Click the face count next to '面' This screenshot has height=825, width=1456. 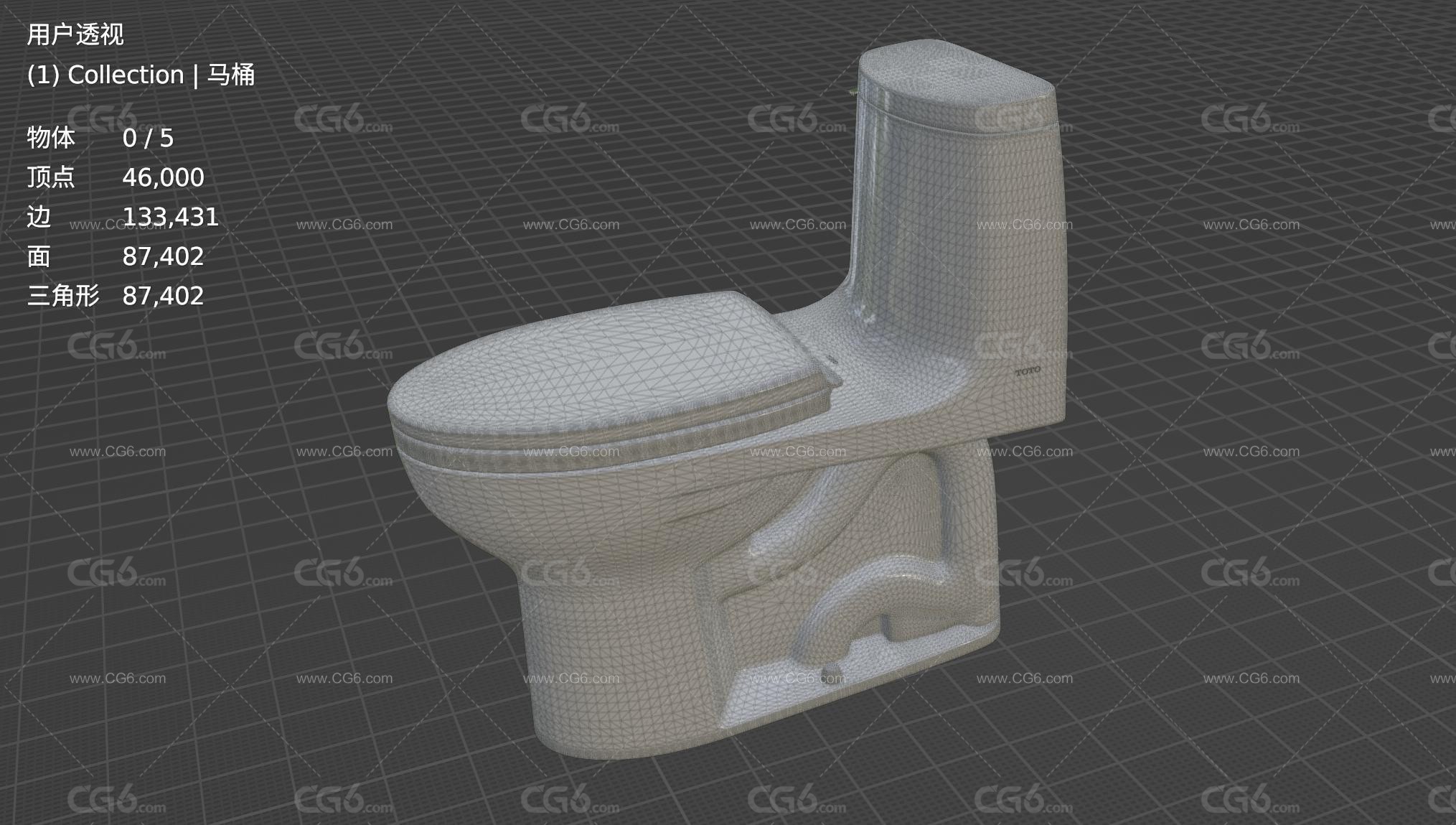tap(164, 257)
